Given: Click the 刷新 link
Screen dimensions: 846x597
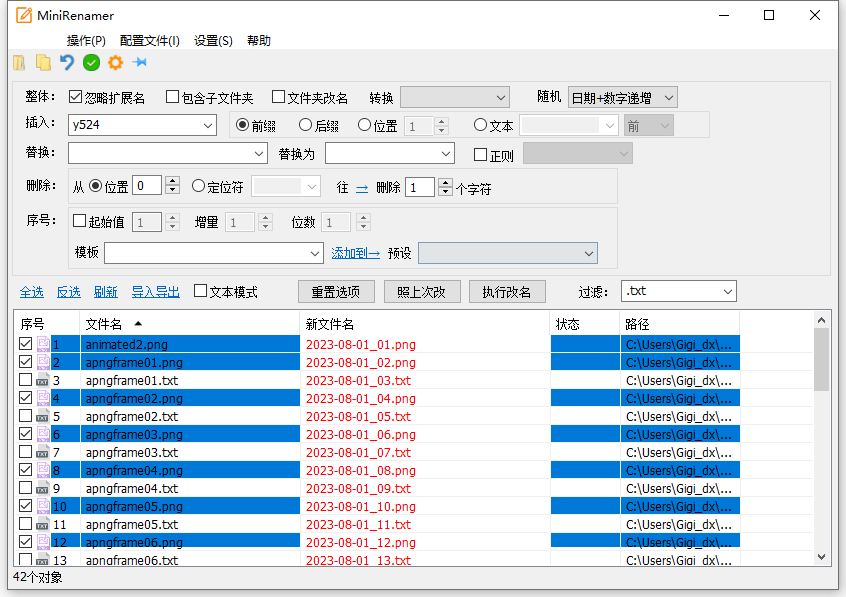Looking at the screenshot, I should point(105,292).
